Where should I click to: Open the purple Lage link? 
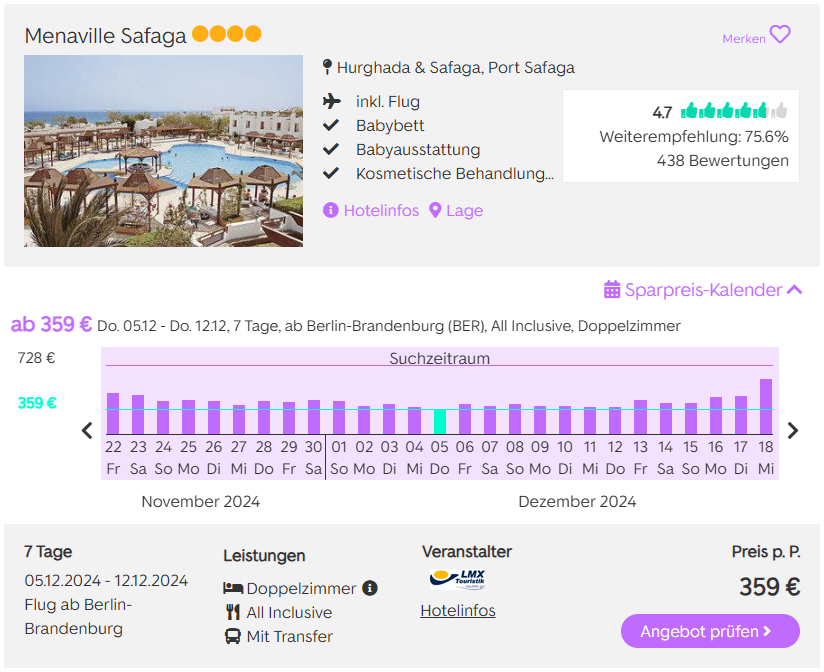(465, 210)
